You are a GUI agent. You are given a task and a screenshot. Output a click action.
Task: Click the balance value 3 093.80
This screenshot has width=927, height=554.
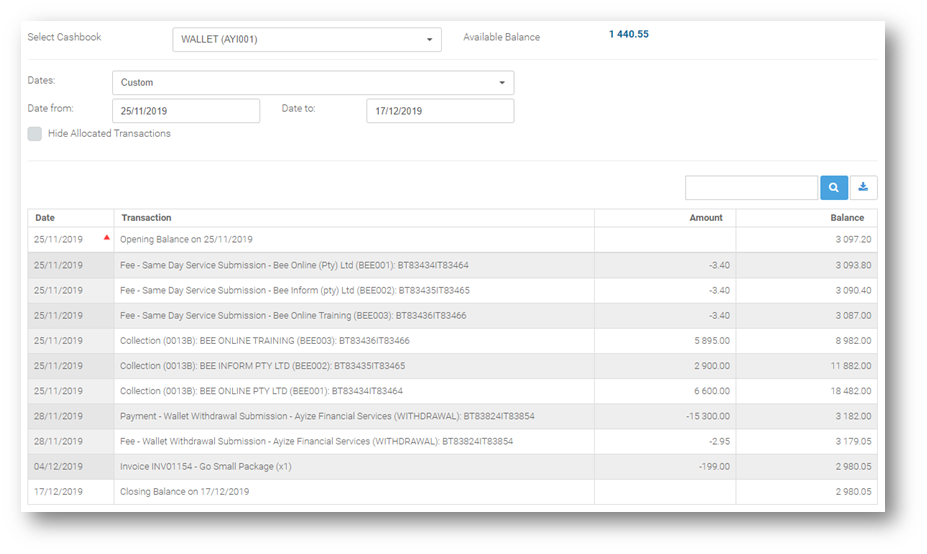pyautogui.click(x=853, y=265)
